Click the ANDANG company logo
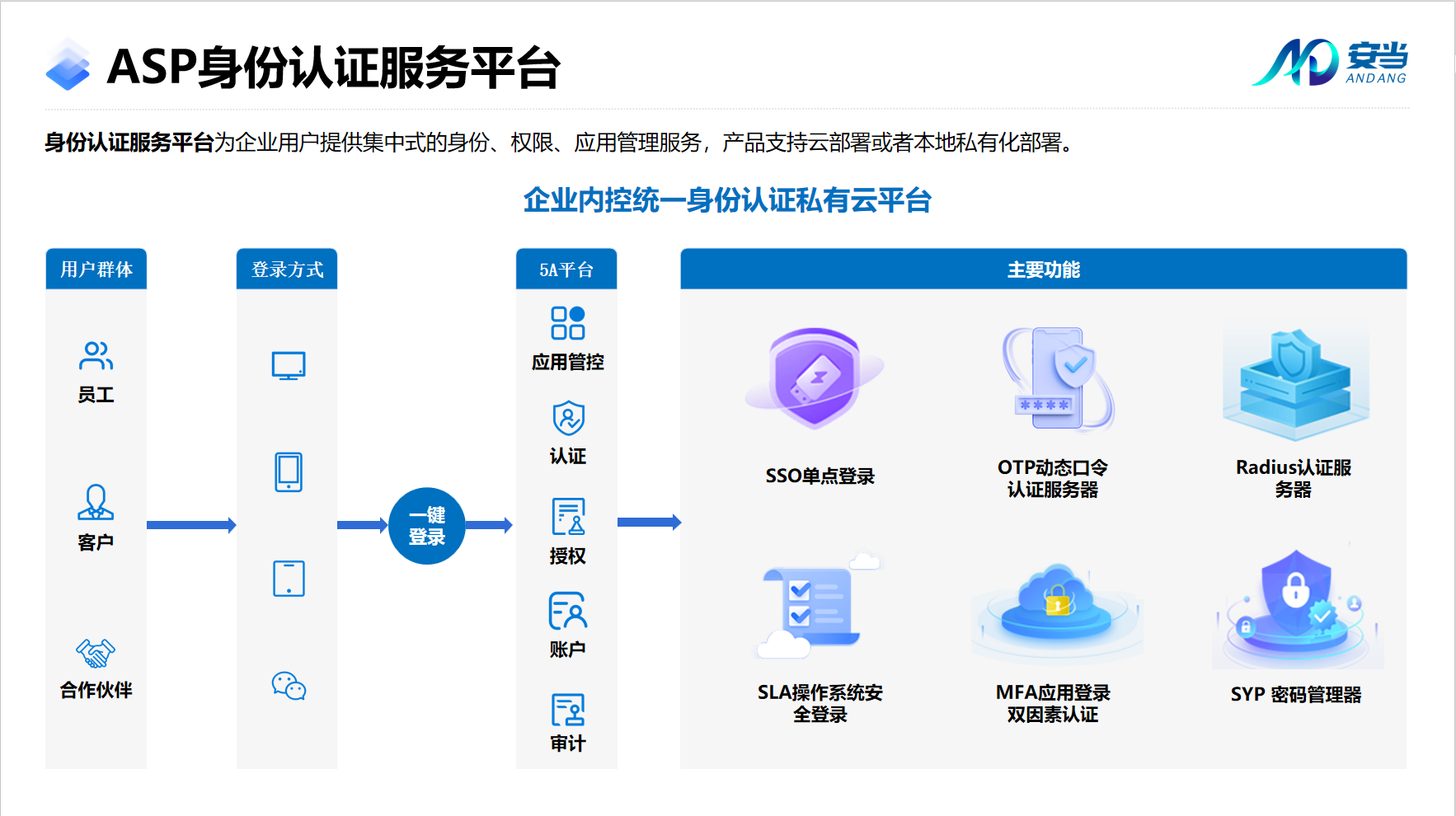 coord(1330,63)
